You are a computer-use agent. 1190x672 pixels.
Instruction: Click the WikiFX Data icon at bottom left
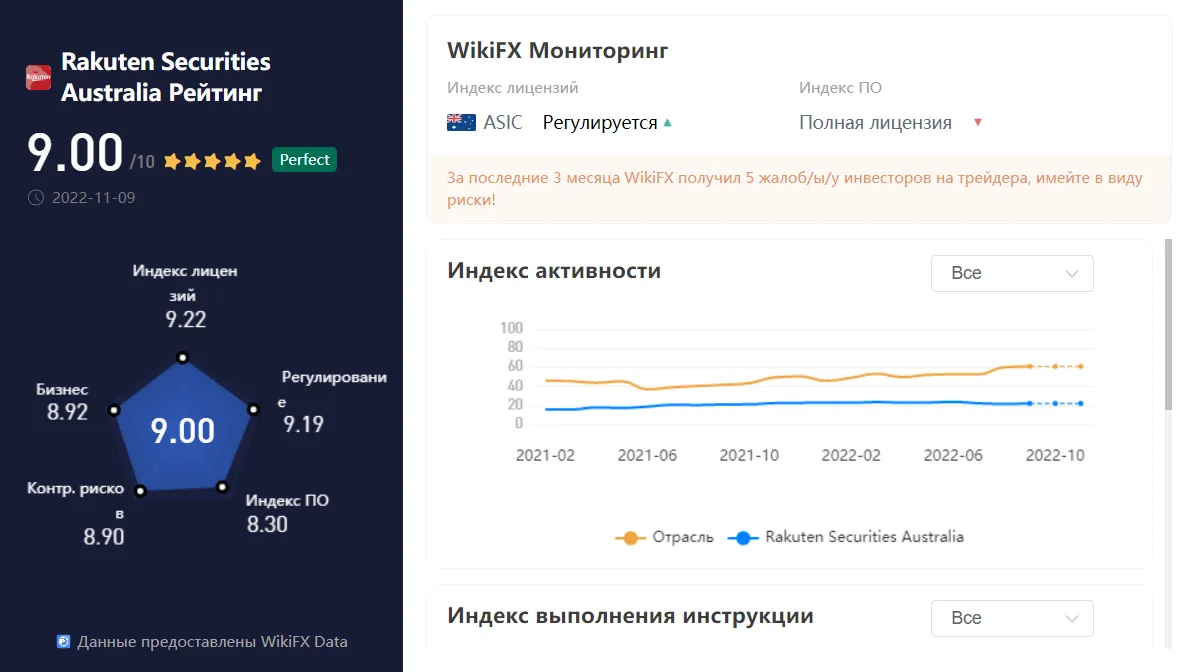[x=64, y=642]
